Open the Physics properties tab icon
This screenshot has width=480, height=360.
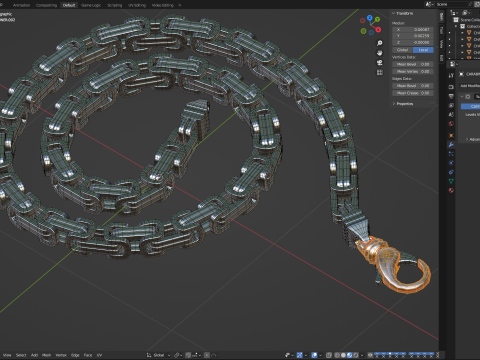(x=451, y=163)
